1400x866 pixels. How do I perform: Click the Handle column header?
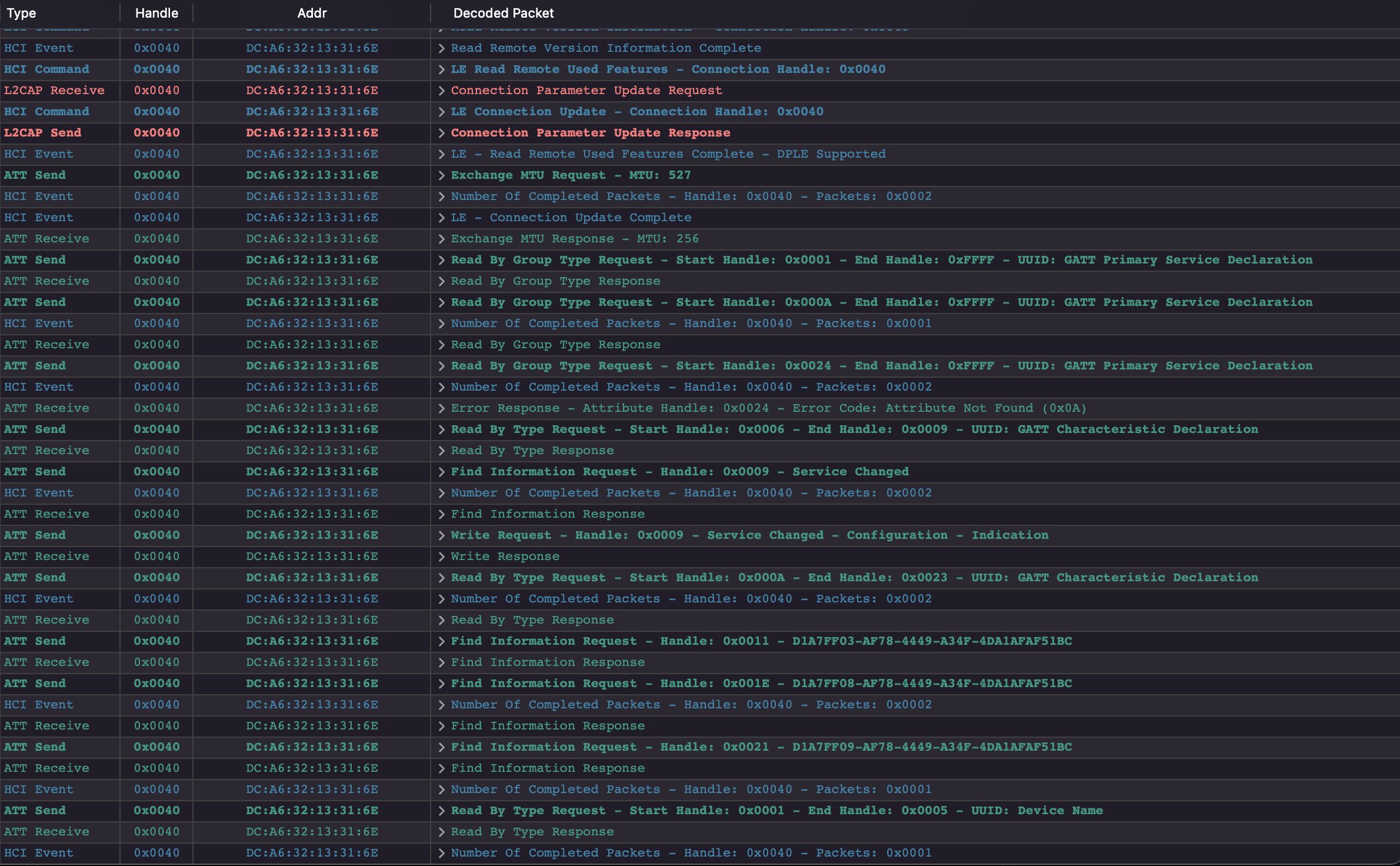click(155, 12)
